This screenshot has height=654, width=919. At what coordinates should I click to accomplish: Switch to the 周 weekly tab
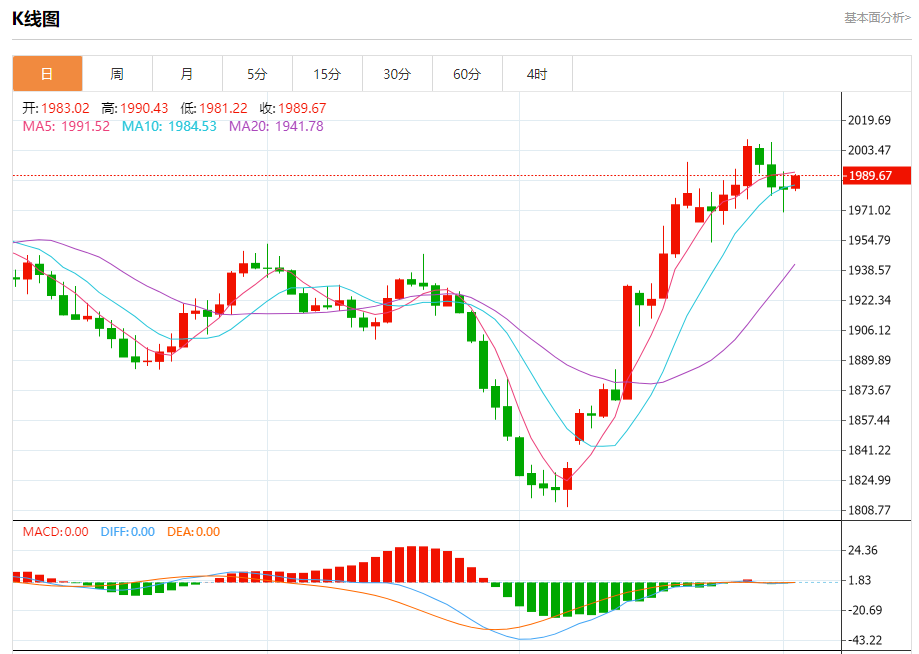(117, 74)
